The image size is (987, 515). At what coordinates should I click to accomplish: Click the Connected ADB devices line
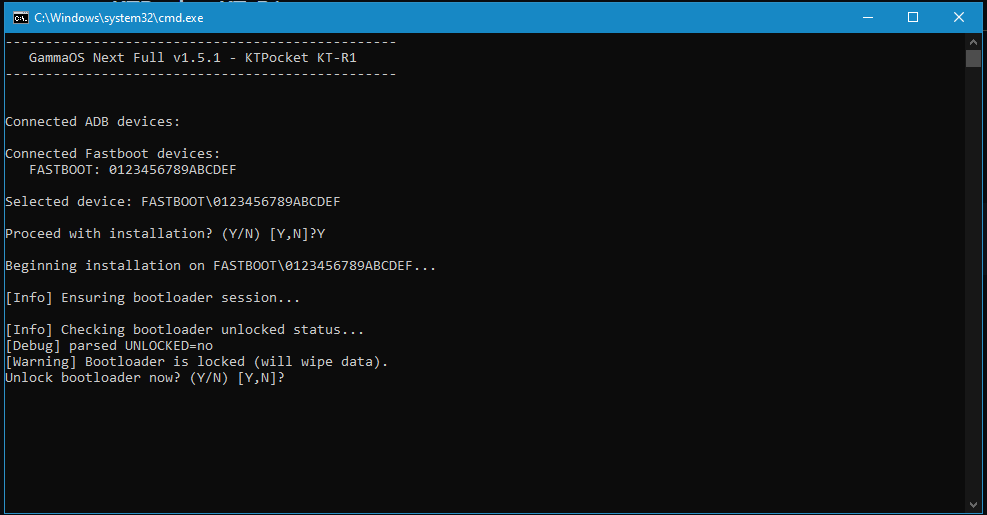tap(93, 122)
